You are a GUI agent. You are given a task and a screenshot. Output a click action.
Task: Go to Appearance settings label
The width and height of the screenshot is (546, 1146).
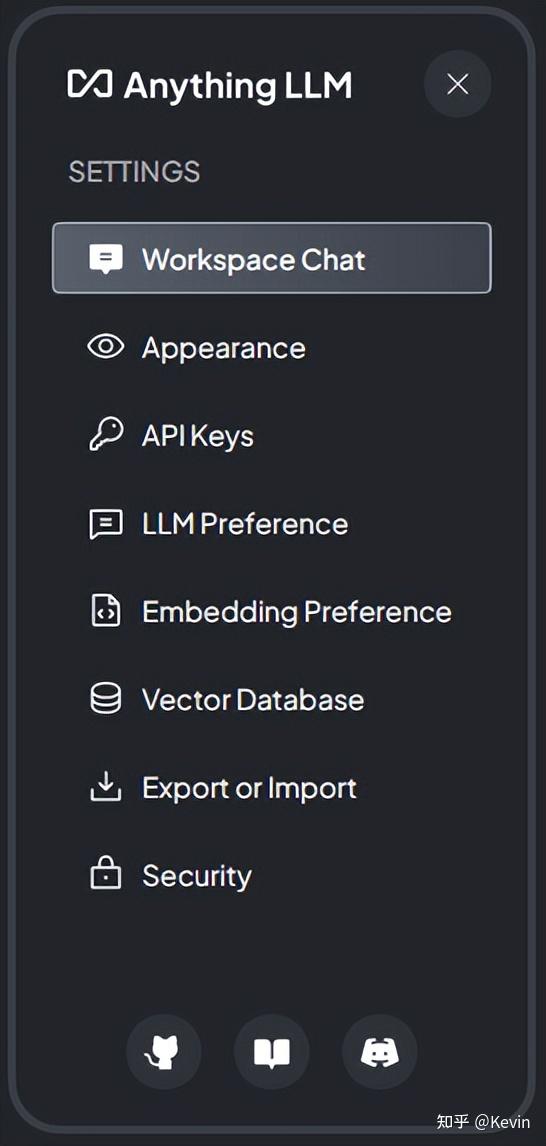pyautogui.click(x=224, y=348)
